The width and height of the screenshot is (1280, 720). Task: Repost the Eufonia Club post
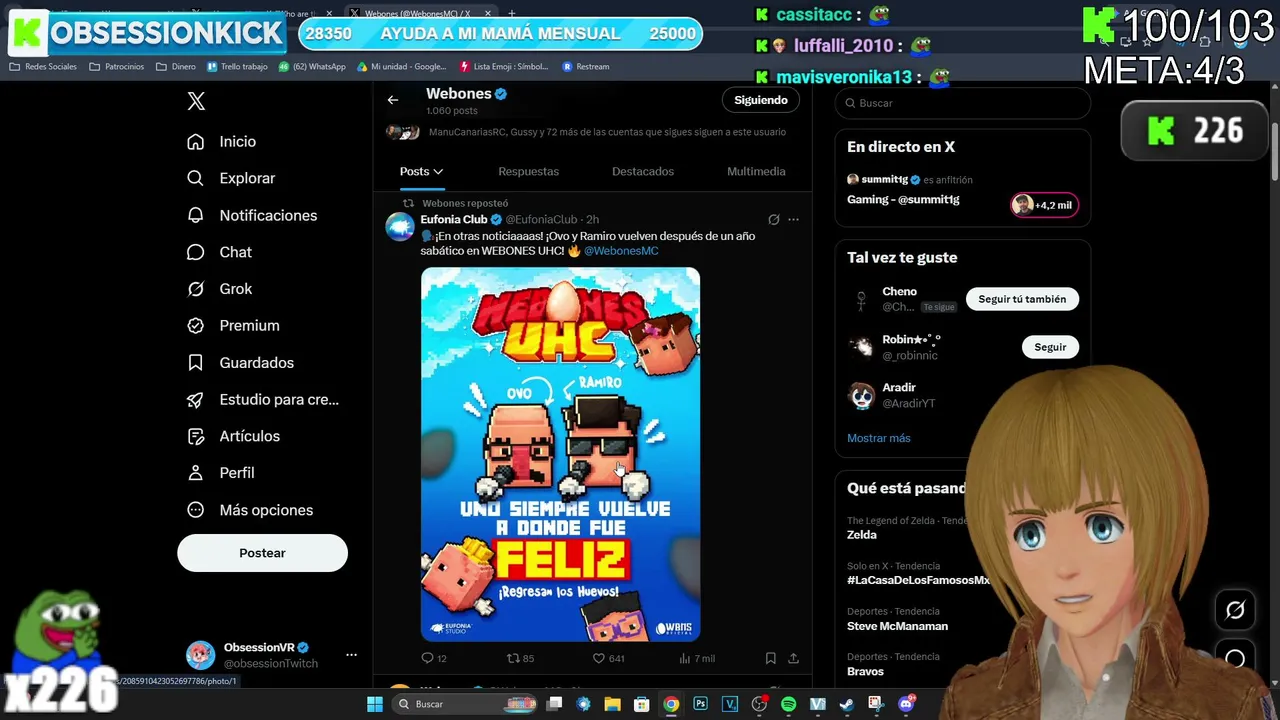(520, 658)
